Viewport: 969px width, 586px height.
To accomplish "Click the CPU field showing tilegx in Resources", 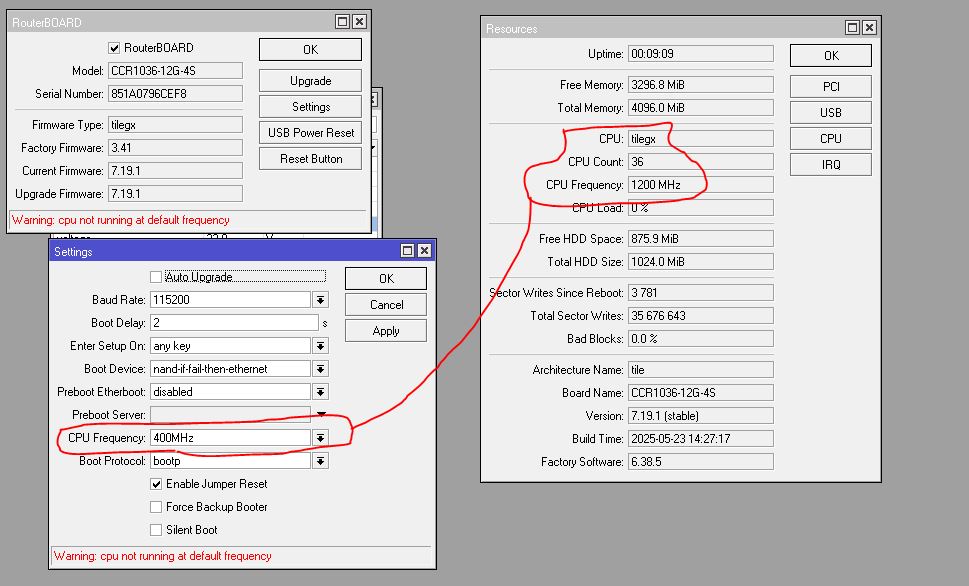I will pyautogui.click(x=701, y=138).
